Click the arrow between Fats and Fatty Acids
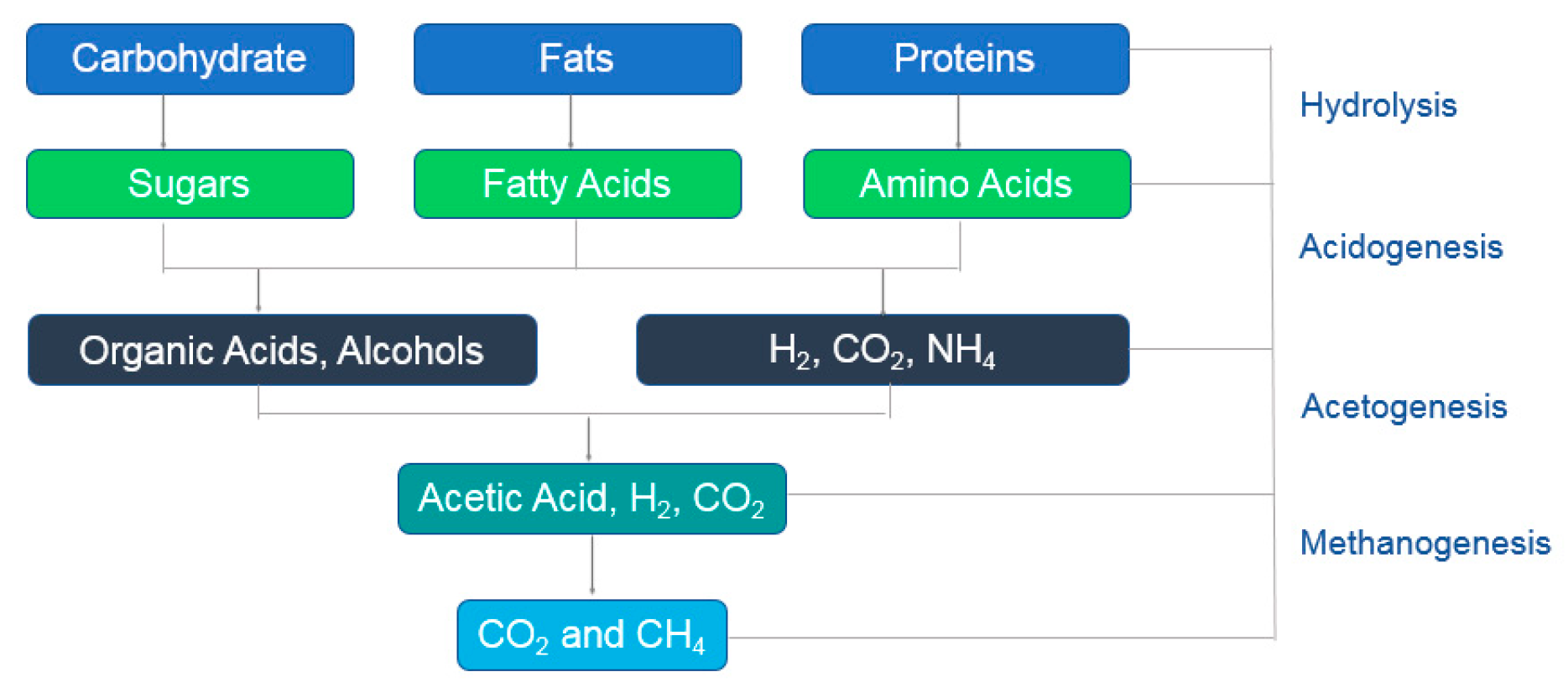This screenshot has height=698, width=1568. coord(571,122)
